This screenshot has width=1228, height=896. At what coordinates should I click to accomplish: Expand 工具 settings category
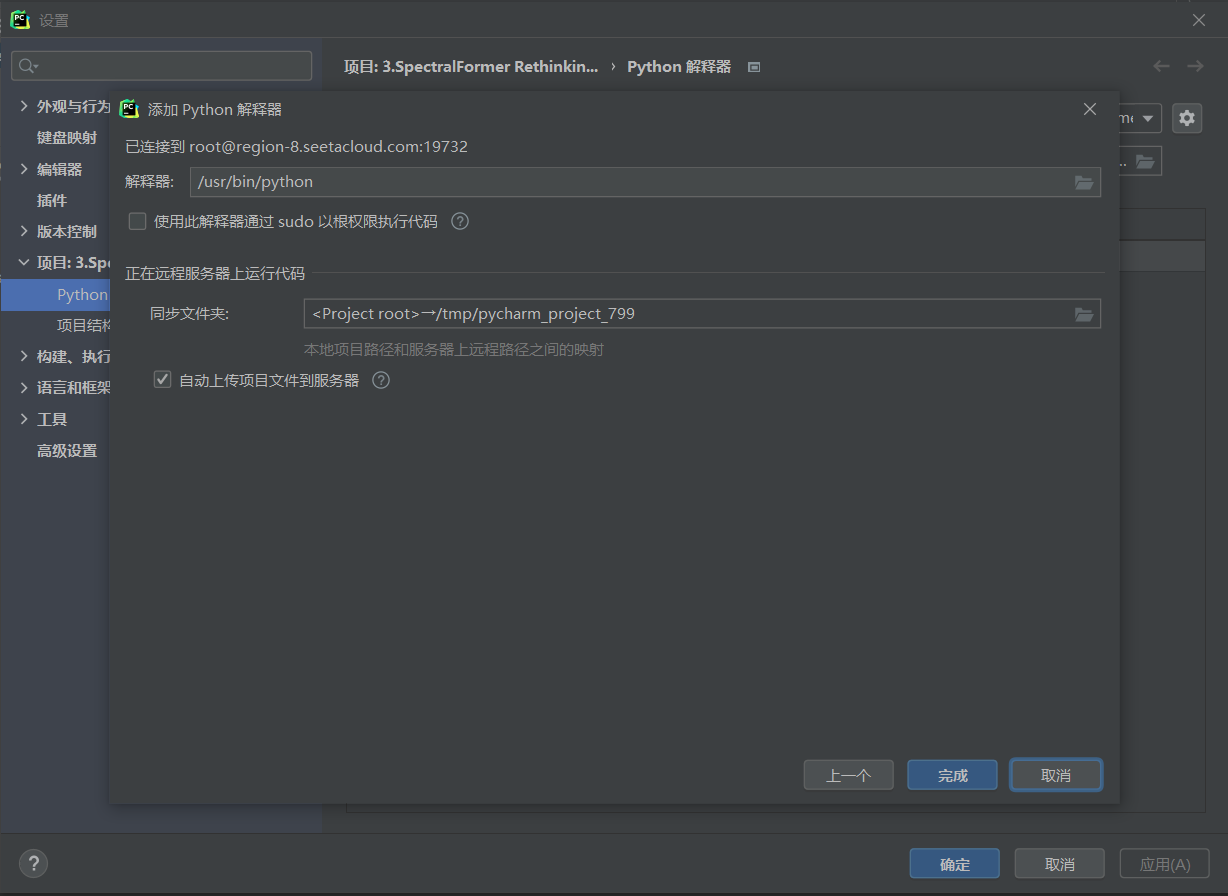pyautogui.click(x=25, y=419)
